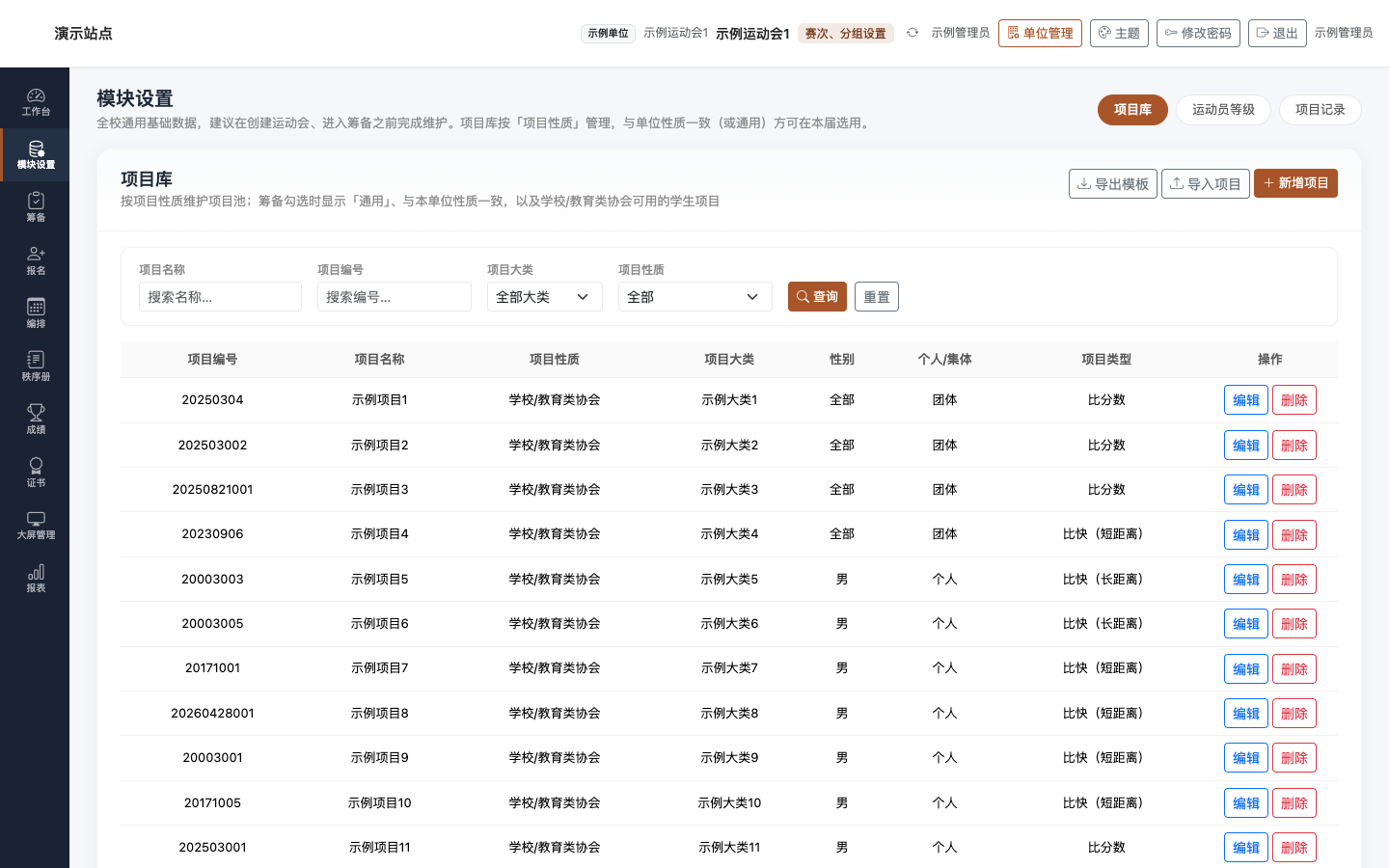Open the 筹备 sidebar icon

point(36,207)
